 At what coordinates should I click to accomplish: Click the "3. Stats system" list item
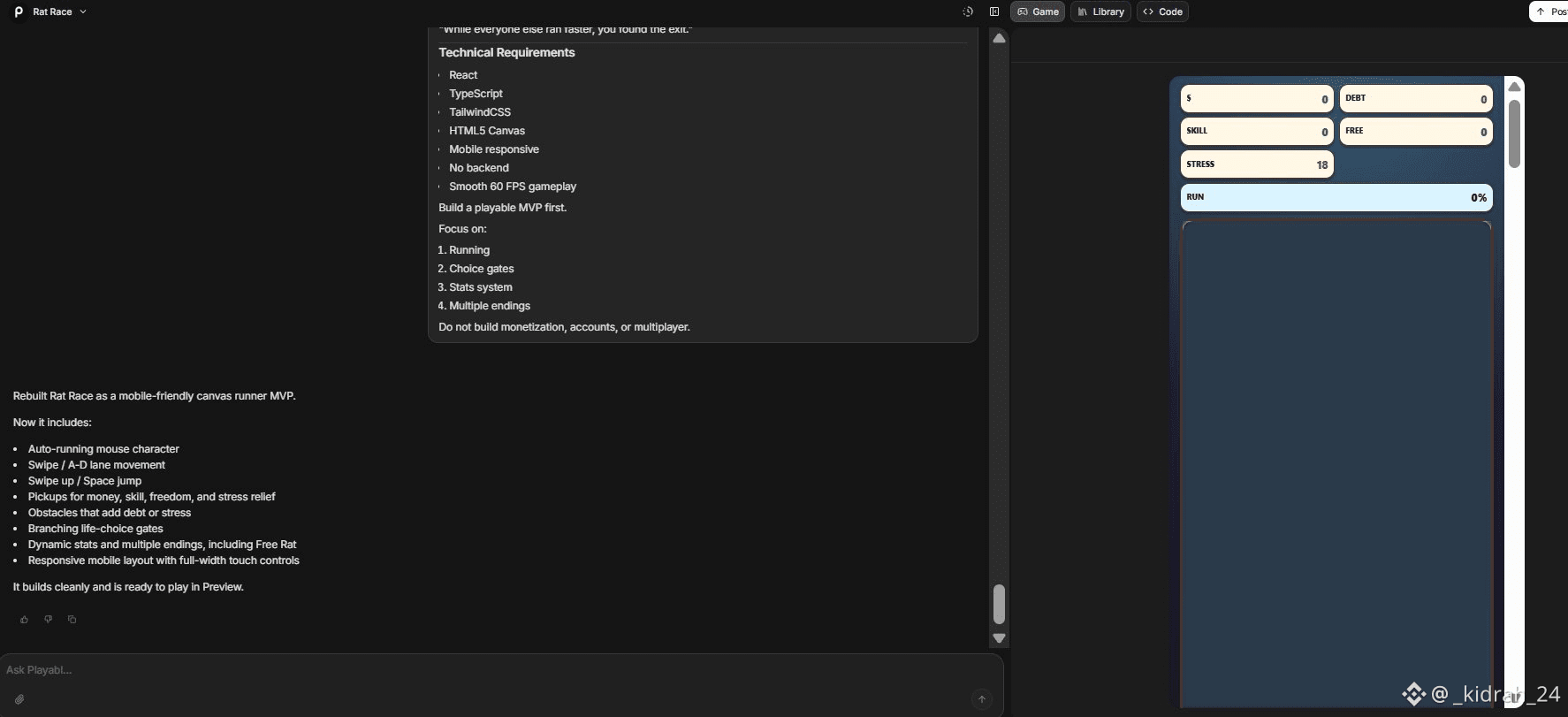click(475, 287)
